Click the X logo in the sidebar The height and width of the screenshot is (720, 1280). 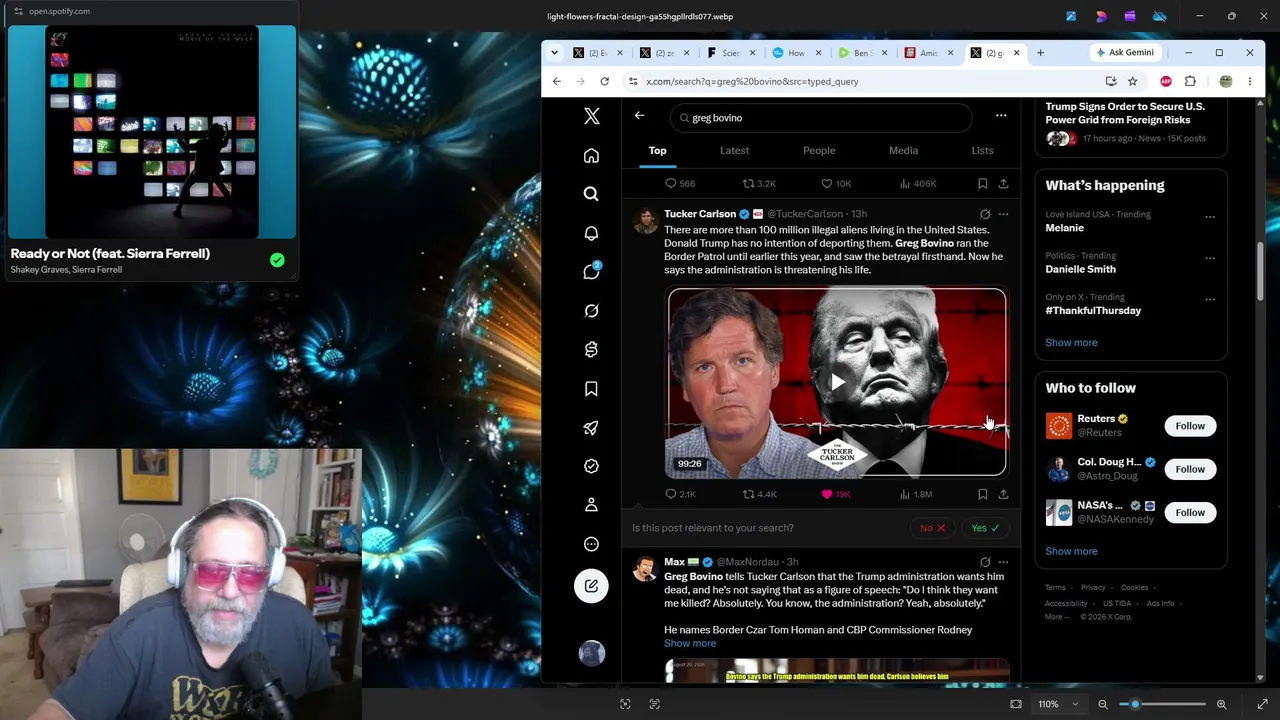(x=591, y=117)
